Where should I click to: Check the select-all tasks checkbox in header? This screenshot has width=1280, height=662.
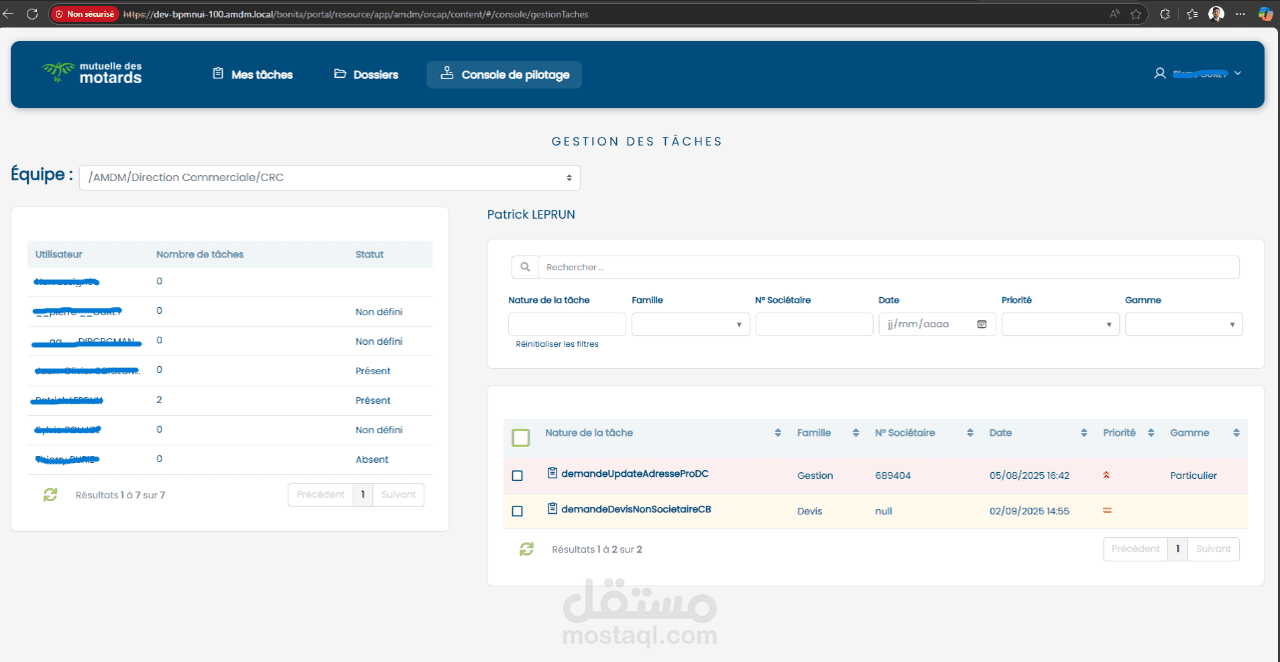click(520, 437)
